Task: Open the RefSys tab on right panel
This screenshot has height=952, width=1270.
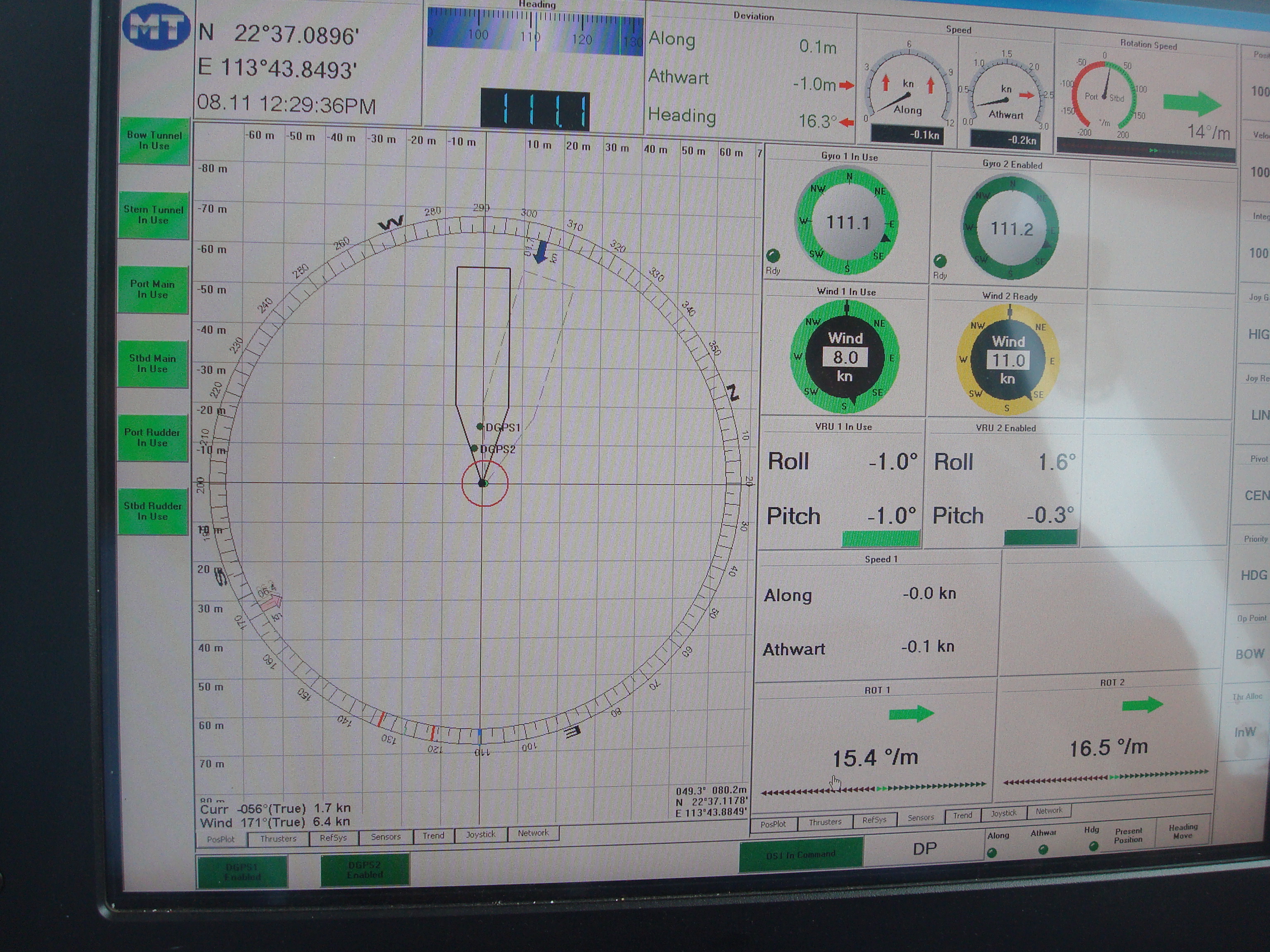Action: 874,820
